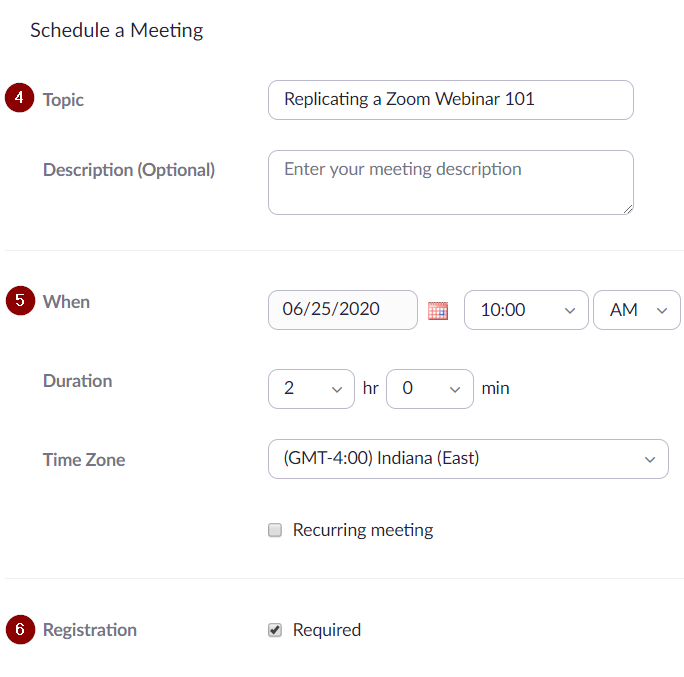Click the red step 4 marker
The width and height of the screenshot is (684, 677).
point(19,98)
